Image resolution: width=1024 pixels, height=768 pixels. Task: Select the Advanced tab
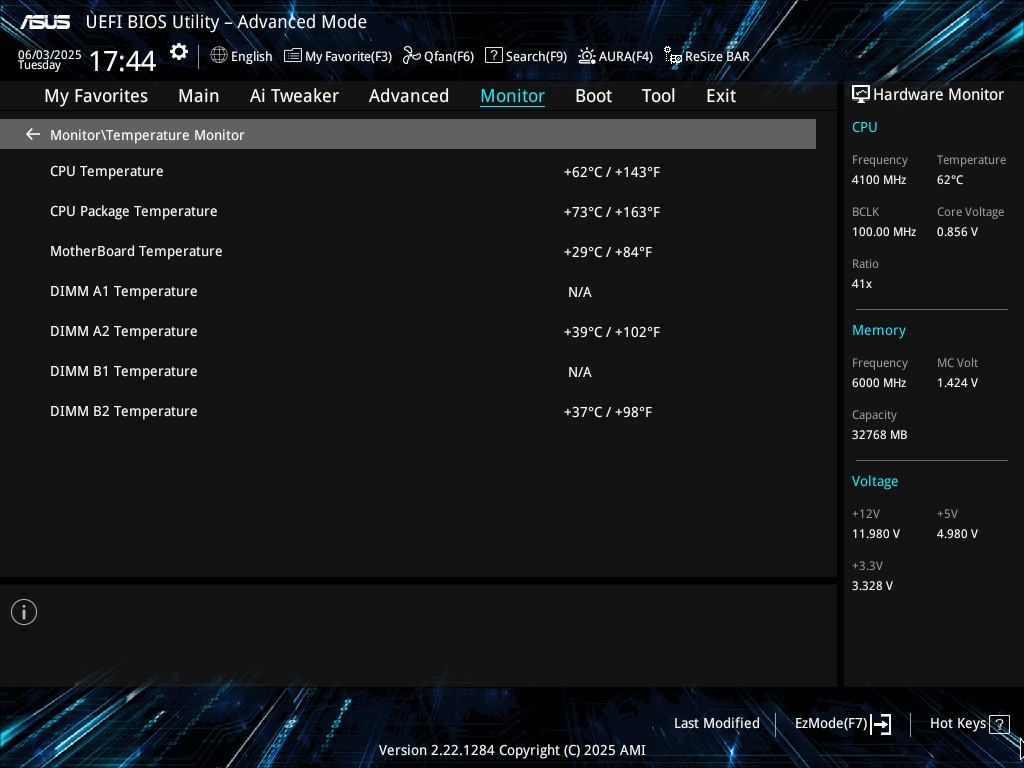pos(409,96)
